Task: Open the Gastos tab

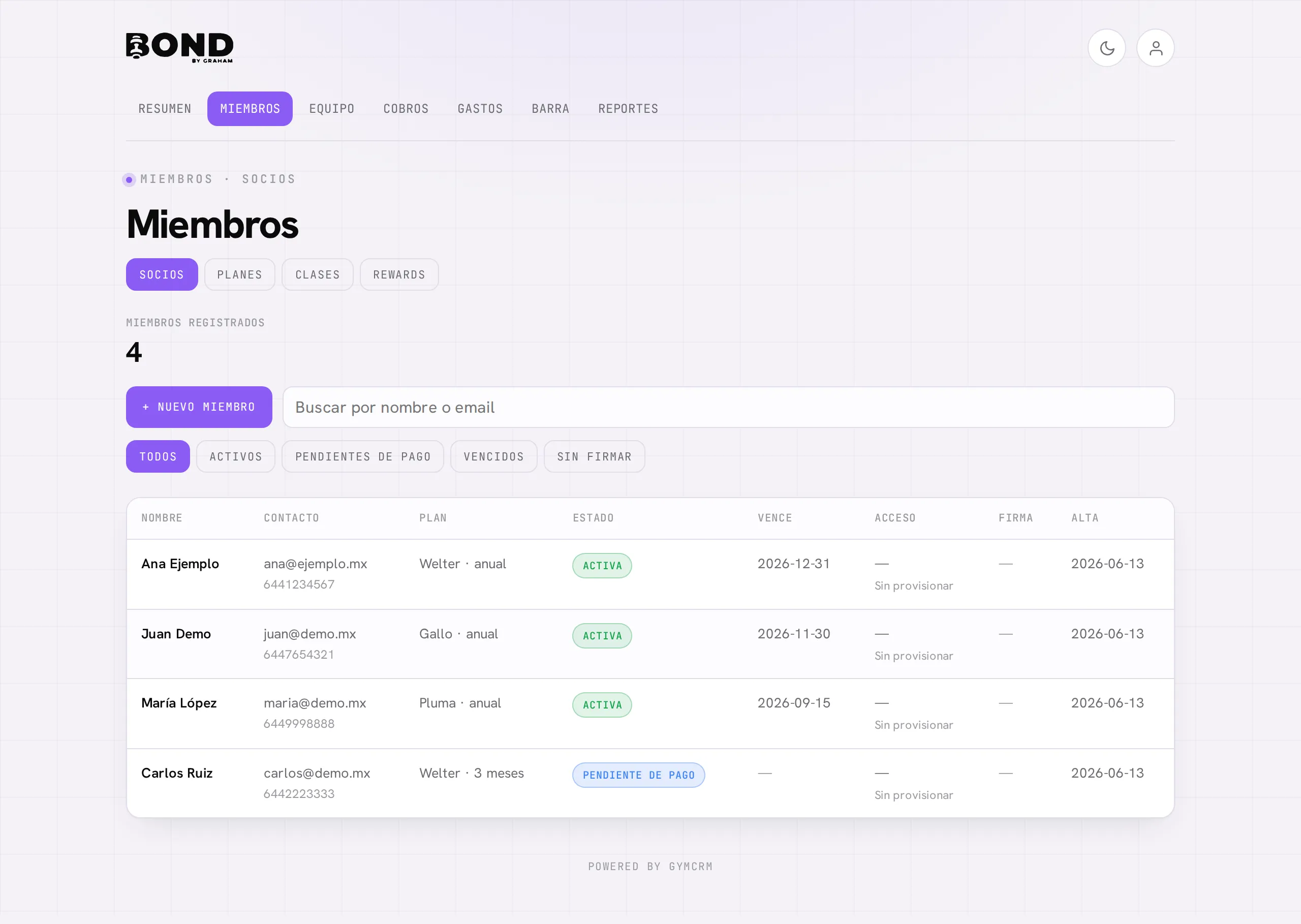Action: click(x=480, y=109)
